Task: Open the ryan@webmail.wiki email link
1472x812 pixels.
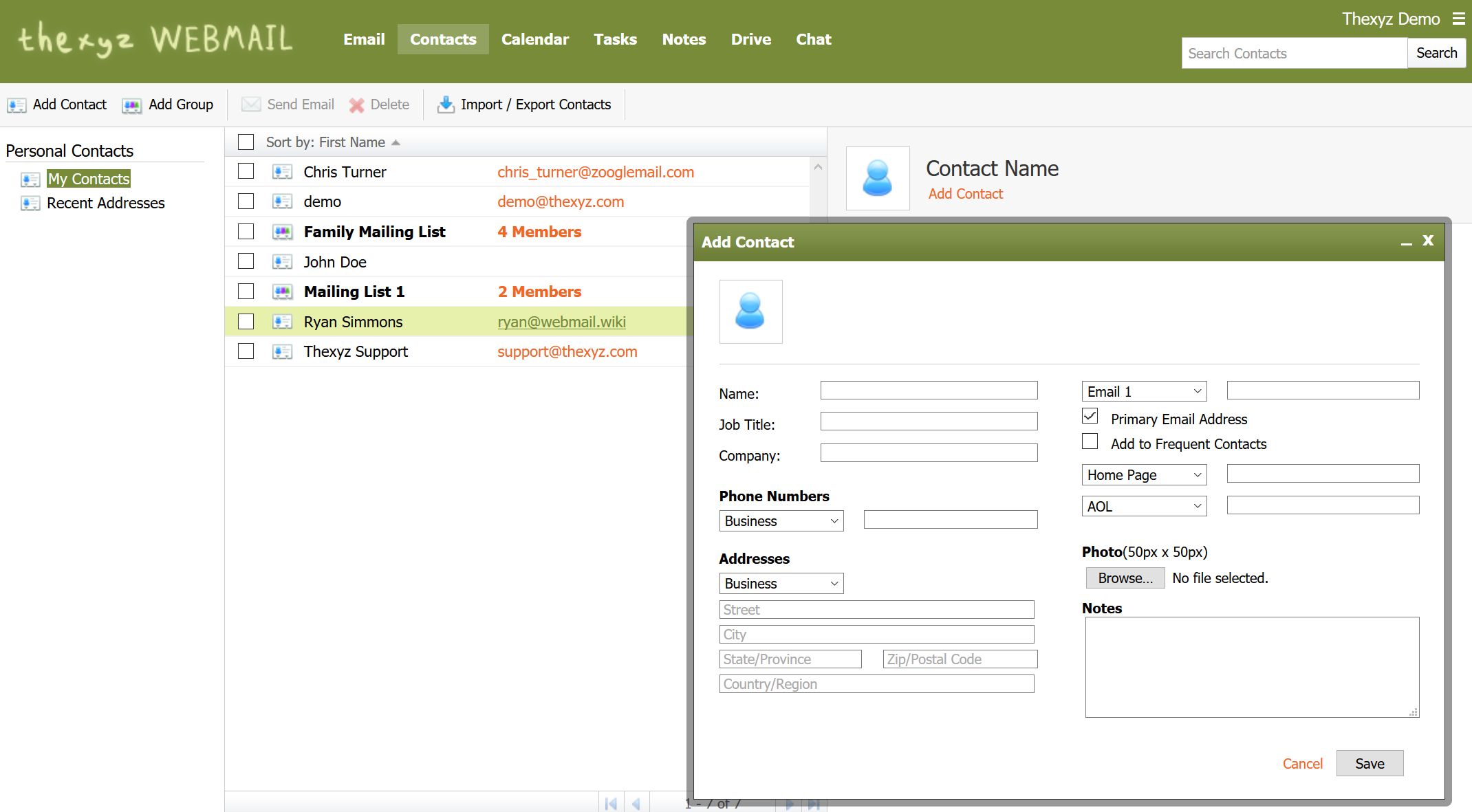Action: (x=561, y=321)
